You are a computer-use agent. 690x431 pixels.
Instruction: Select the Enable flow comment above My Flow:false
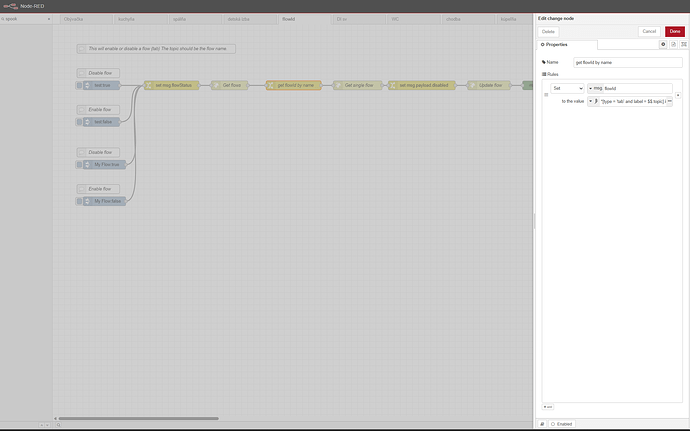pyautogui.click(x=98, y=189)
